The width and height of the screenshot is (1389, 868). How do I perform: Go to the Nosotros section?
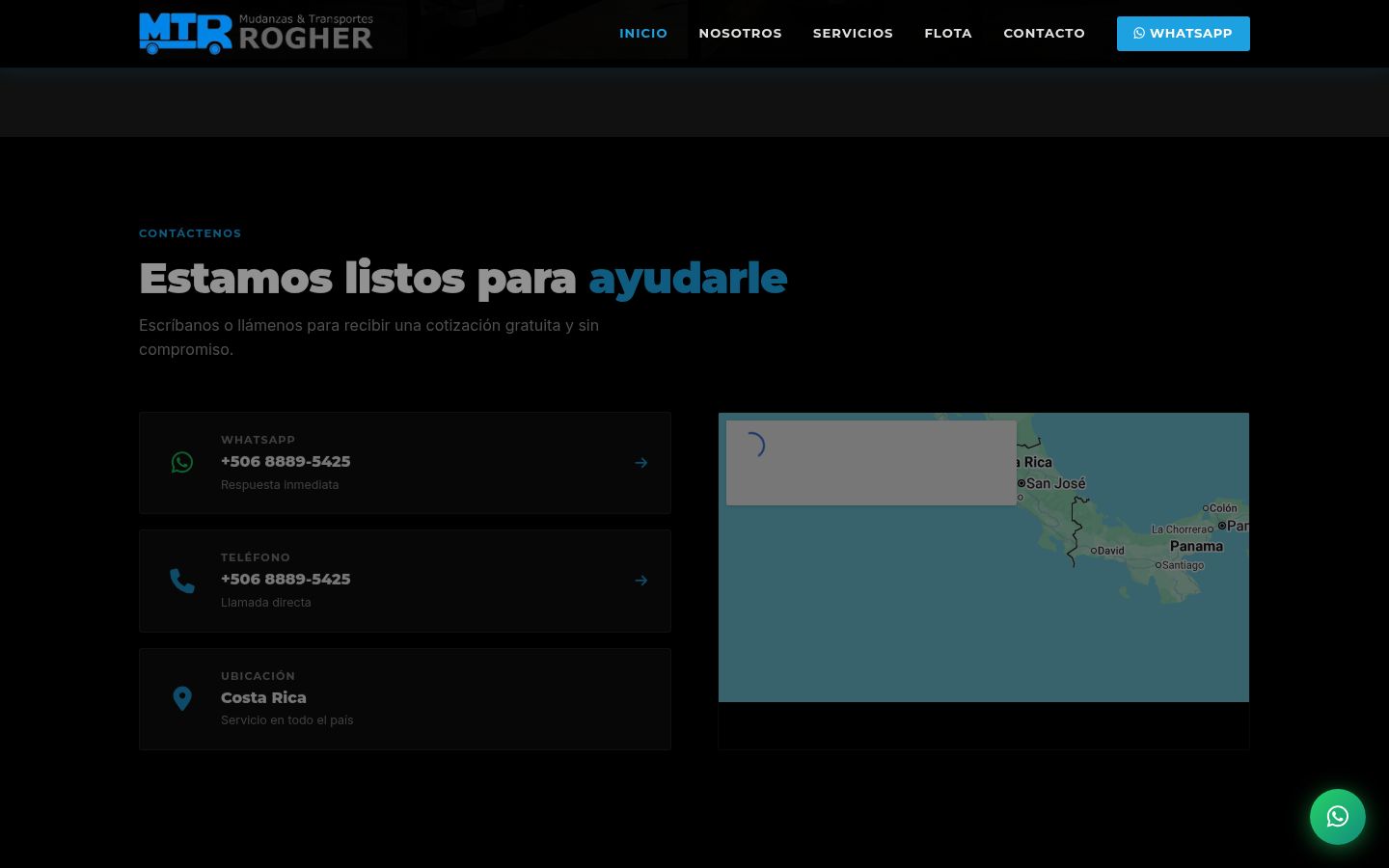click(x=740, y=33)
